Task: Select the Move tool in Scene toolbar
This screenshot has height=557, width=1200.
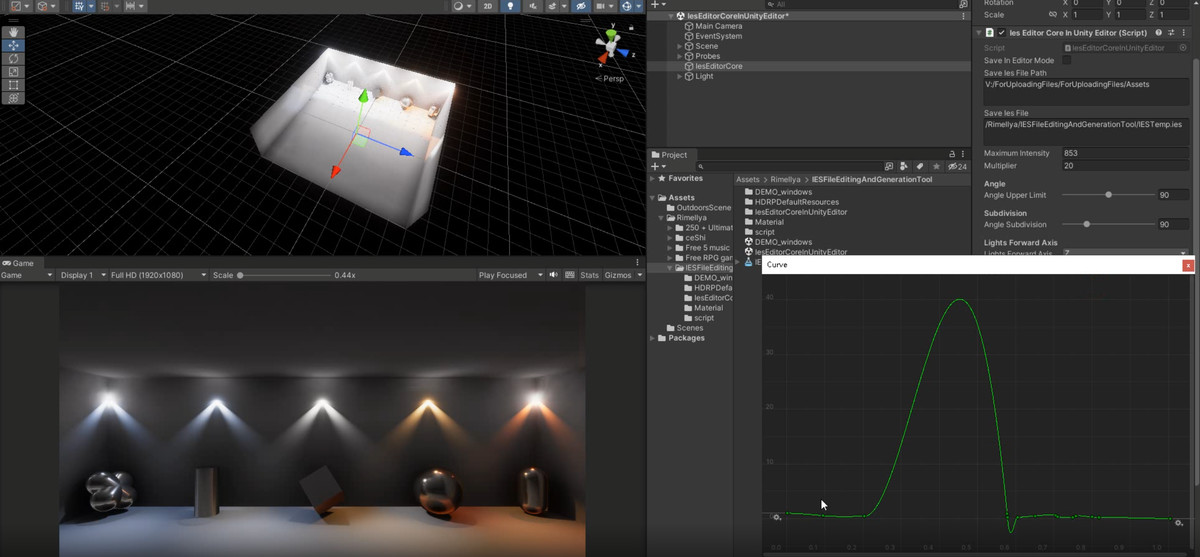Action: point(14,46)
